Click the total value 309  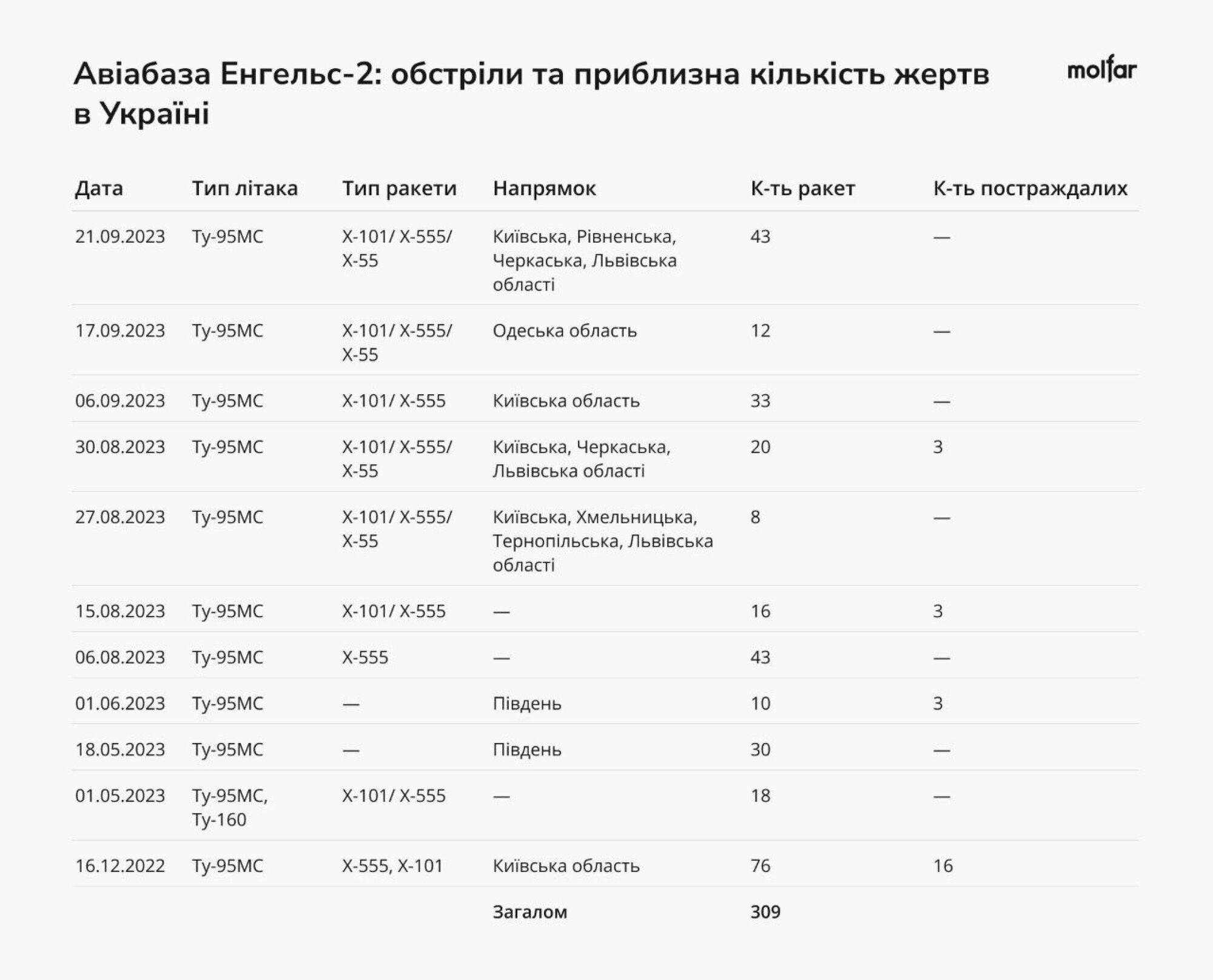pyautogui.click(x=765, y=912)
